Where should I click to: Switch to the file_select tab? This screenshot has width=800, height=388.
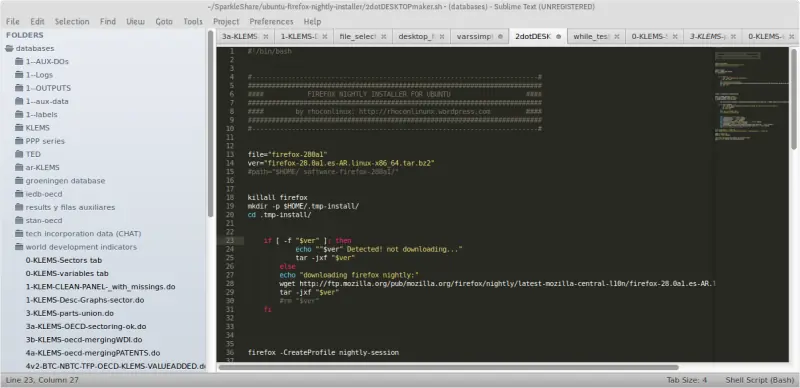357,37
